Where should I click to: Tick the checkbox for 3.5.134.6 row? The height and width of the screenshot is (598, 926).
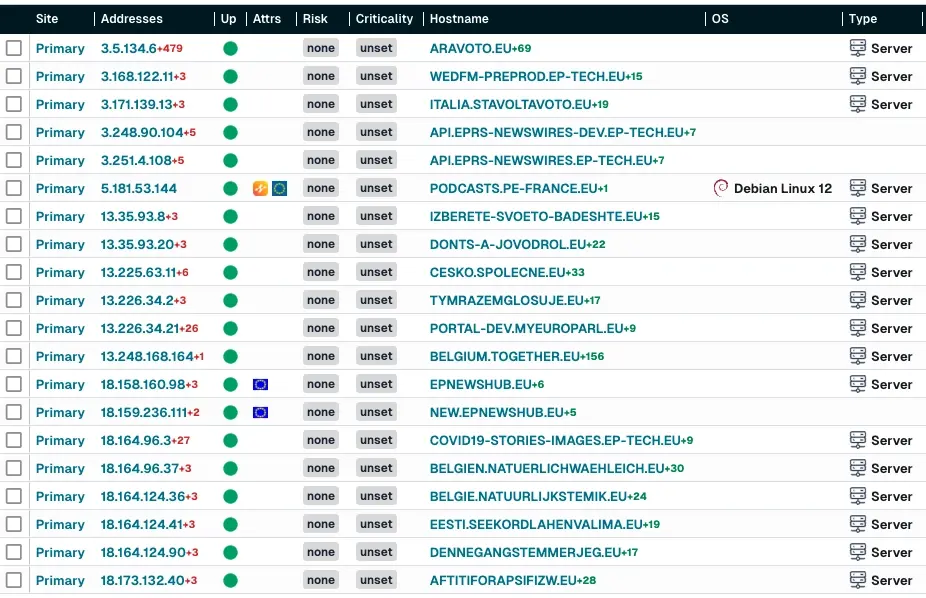tap(14, 48)
